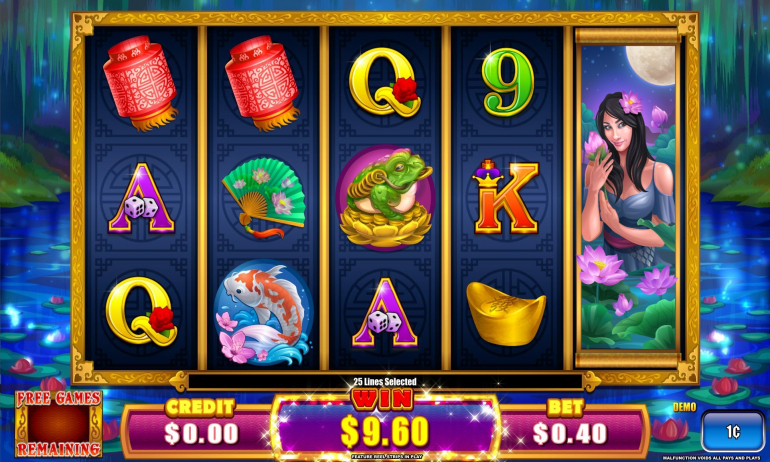Click the yellow Q symbol atop third reel
The height and width of the screenshot is (462, 770).
(385, 82)
